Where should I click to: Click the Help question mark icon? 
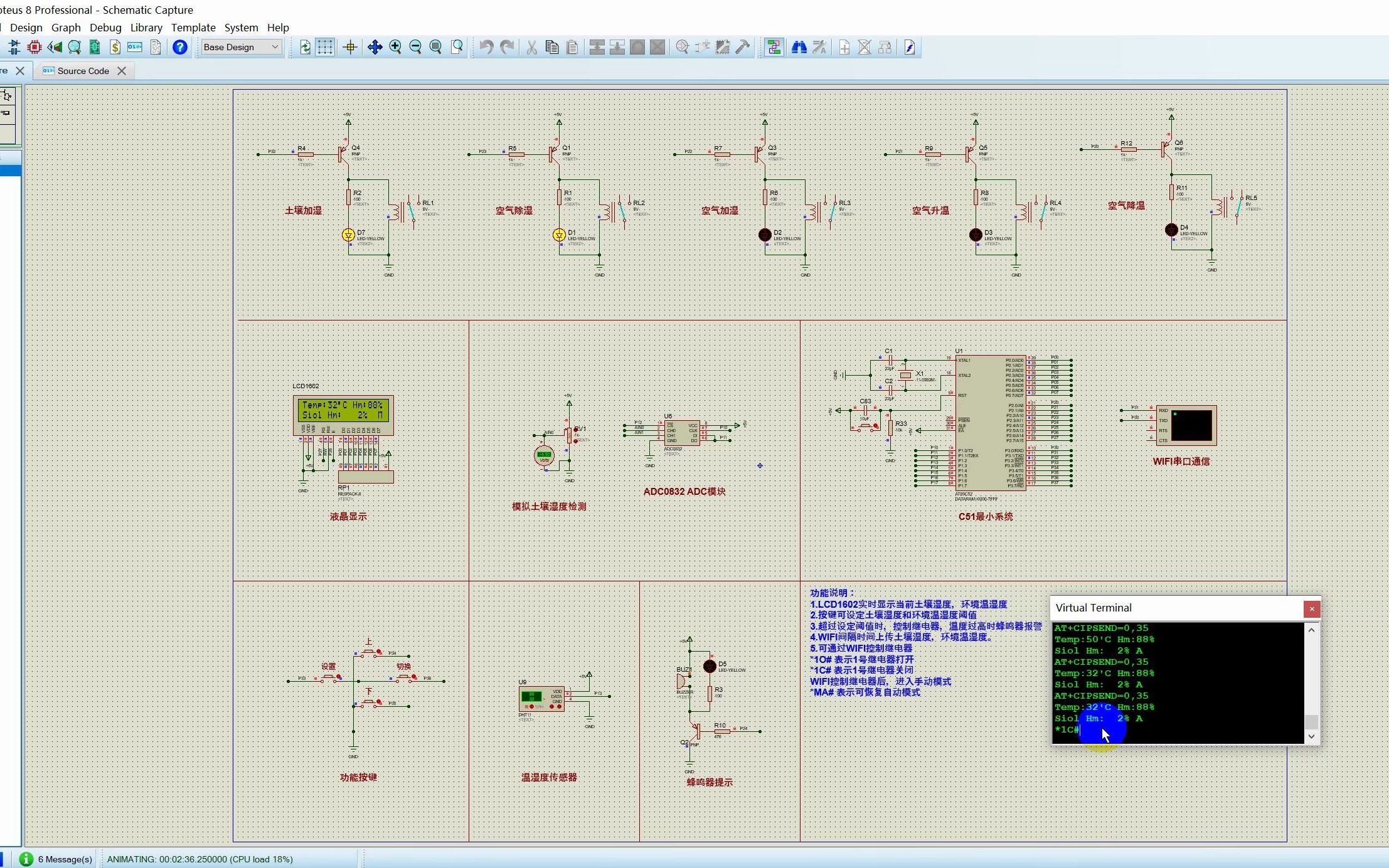pos(179,47)
